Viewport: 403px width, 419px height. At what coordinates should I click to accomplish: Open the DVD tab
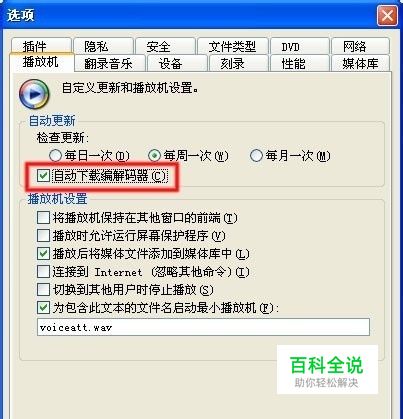point(300,46)
